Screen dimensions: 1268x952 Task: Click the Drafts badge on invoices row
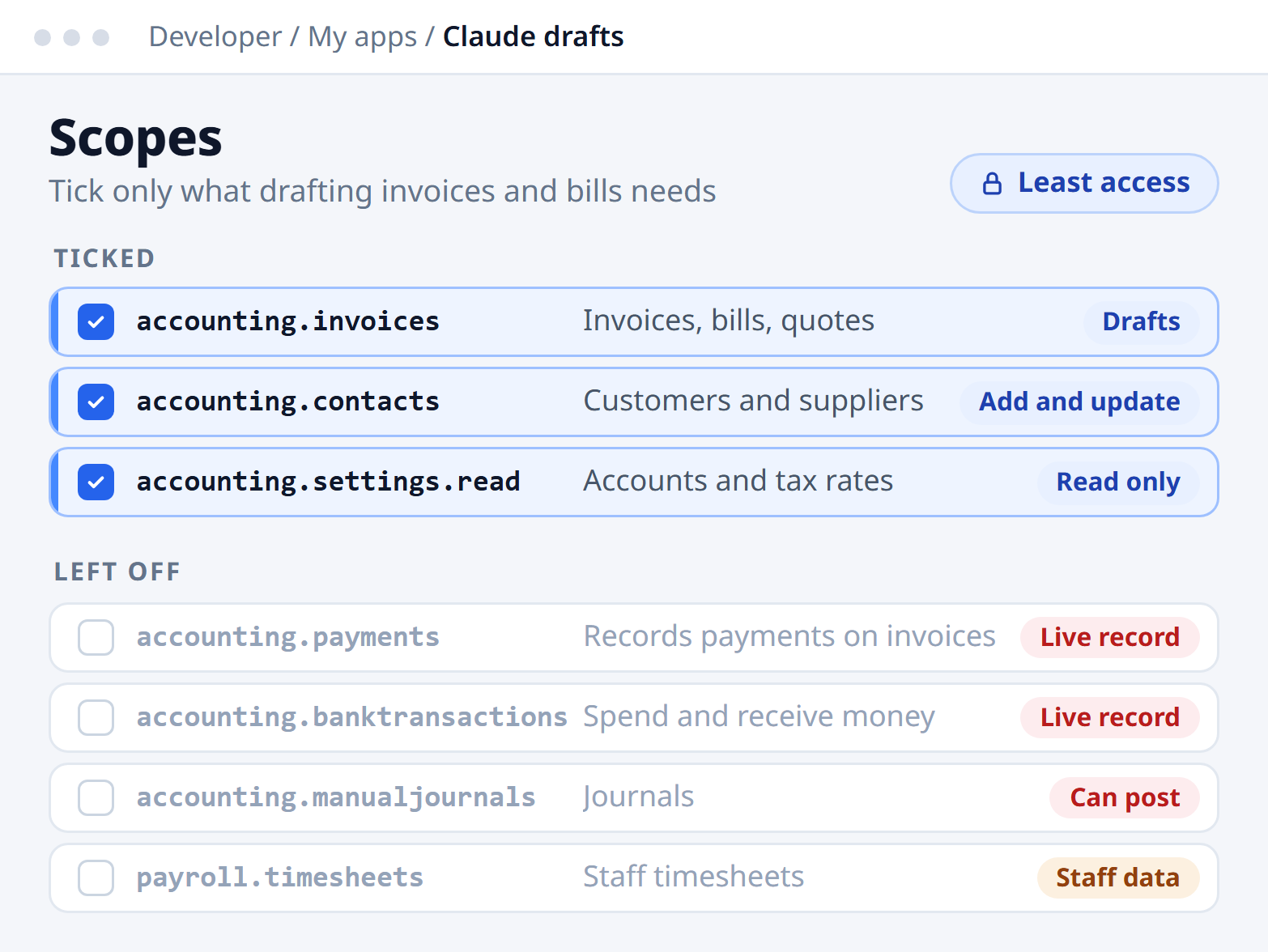1141,321
